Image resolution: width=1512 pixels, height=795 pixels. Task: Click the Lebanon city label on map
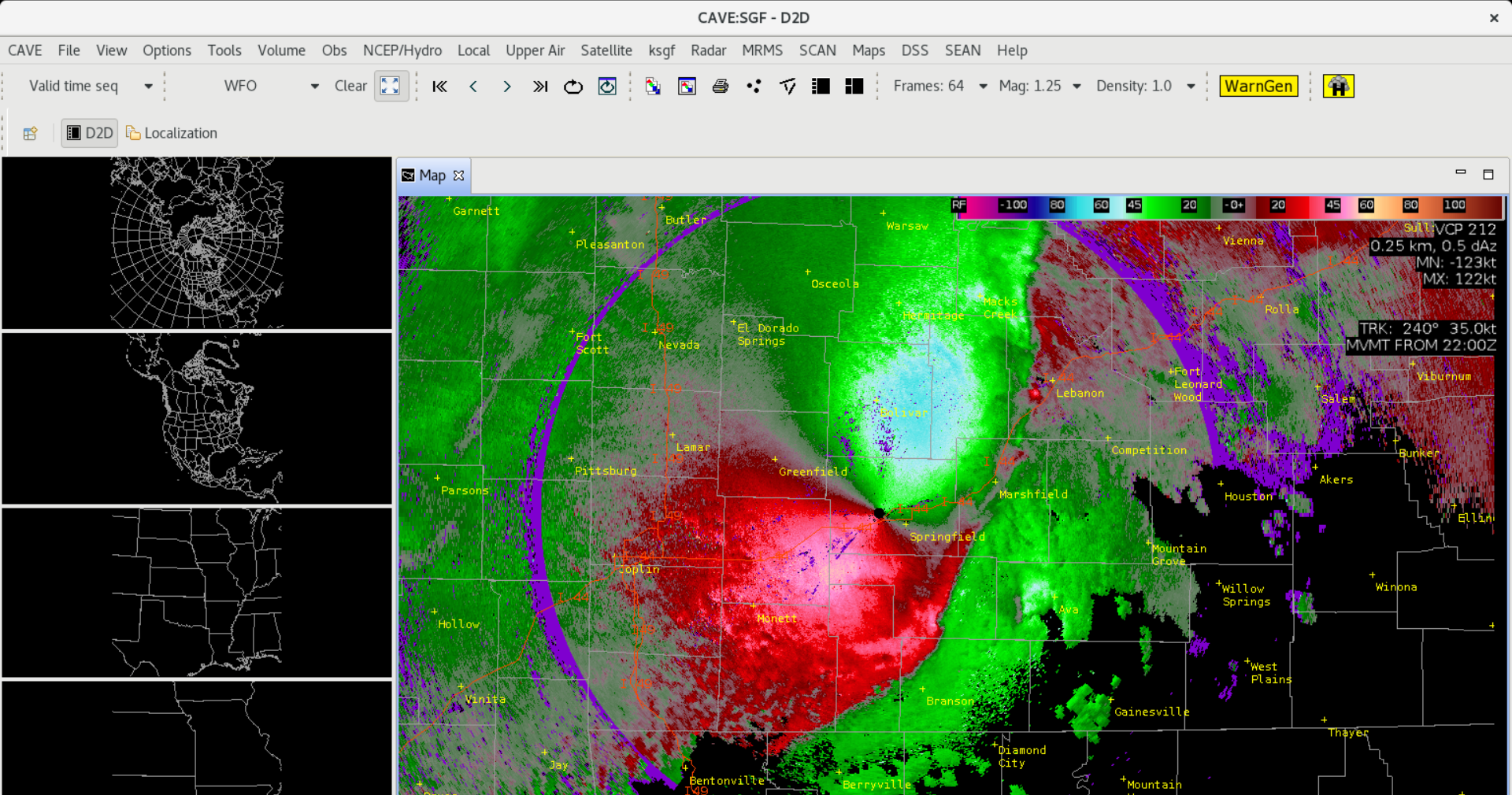click(1080, 393)
